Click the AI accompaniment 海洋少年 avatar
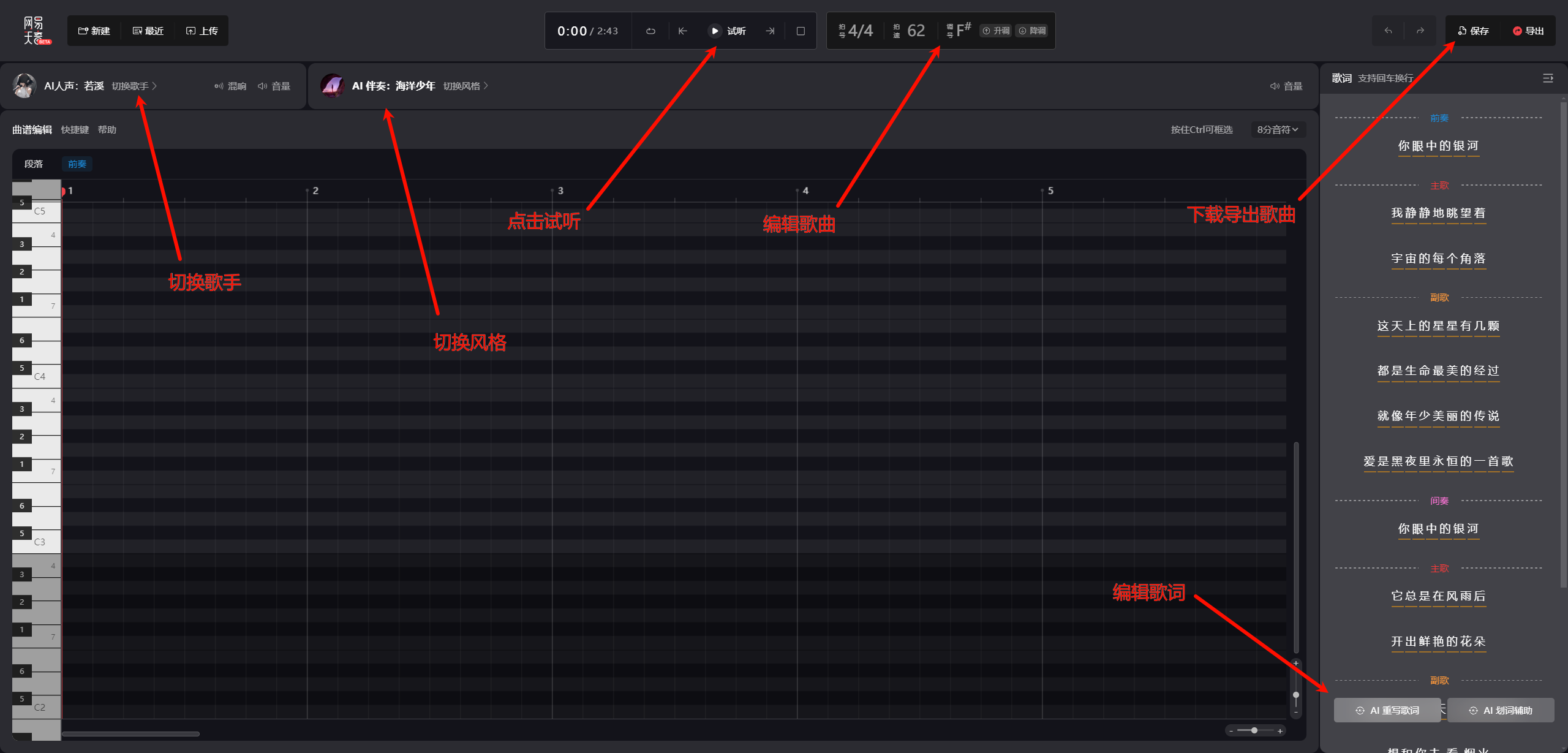1568x753 pixels. click(x=333, y=86)
